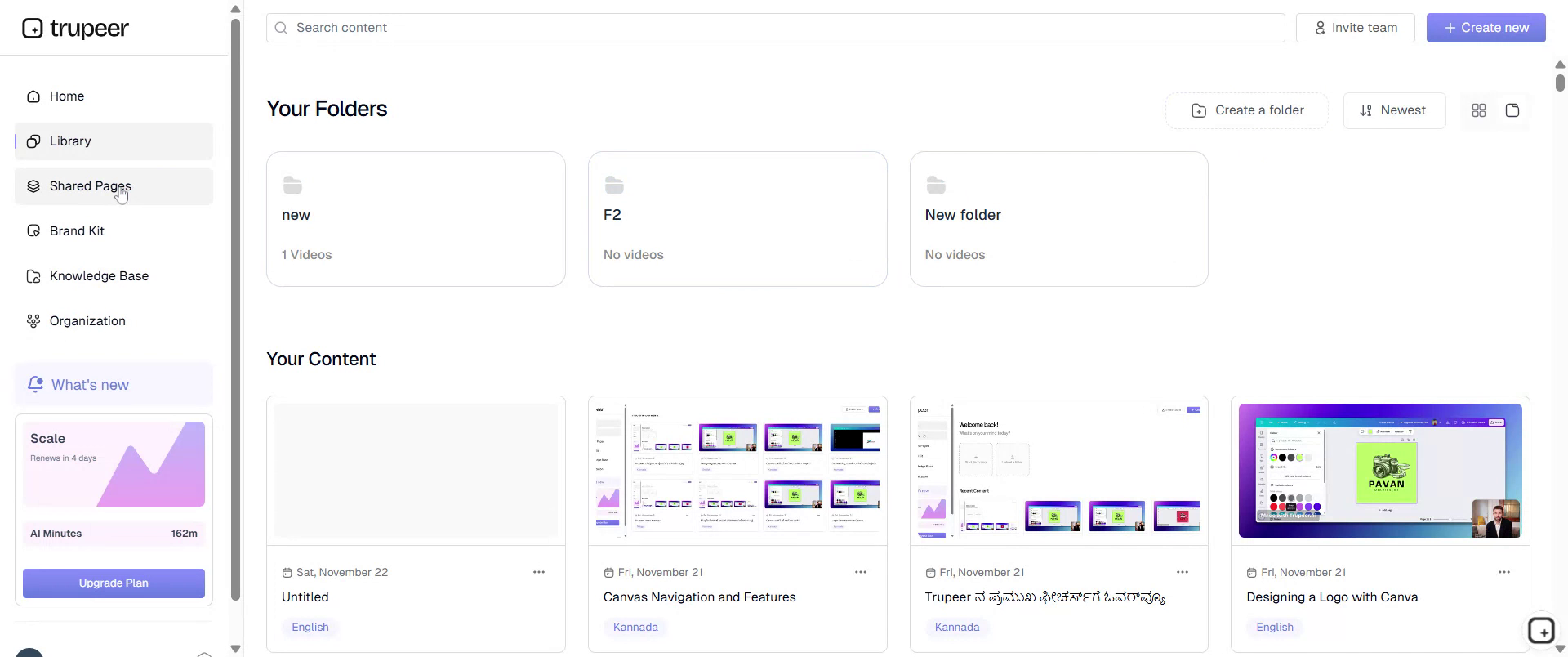
Task: Click English tag on Designing a Logo
Action: tap(1275, 628)
